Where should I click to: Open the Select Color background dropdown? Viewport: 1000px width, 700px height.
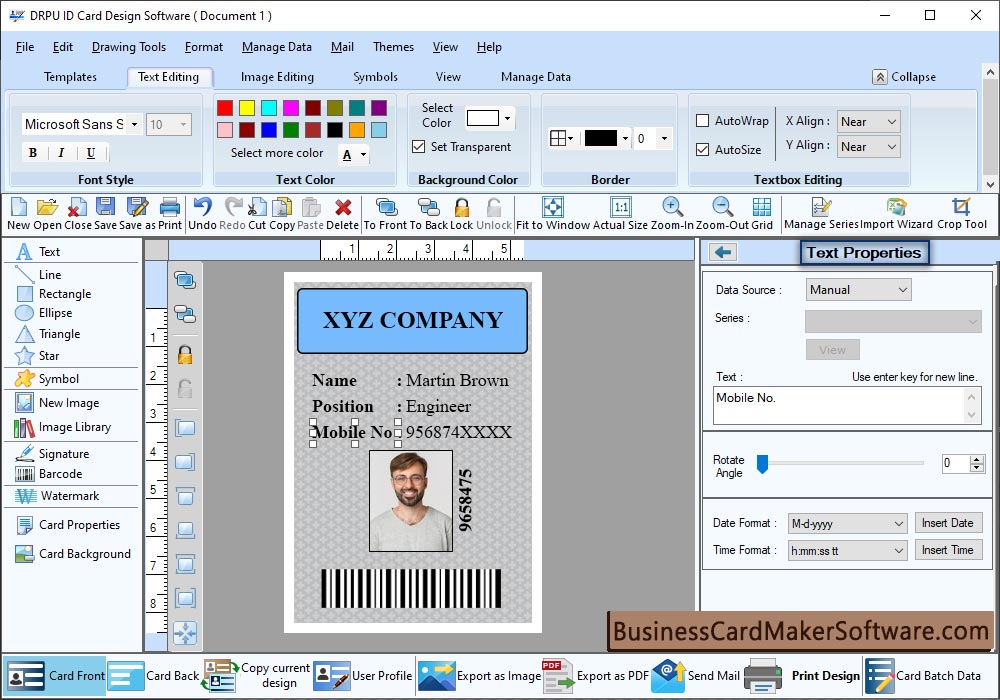tap(507, 118)
